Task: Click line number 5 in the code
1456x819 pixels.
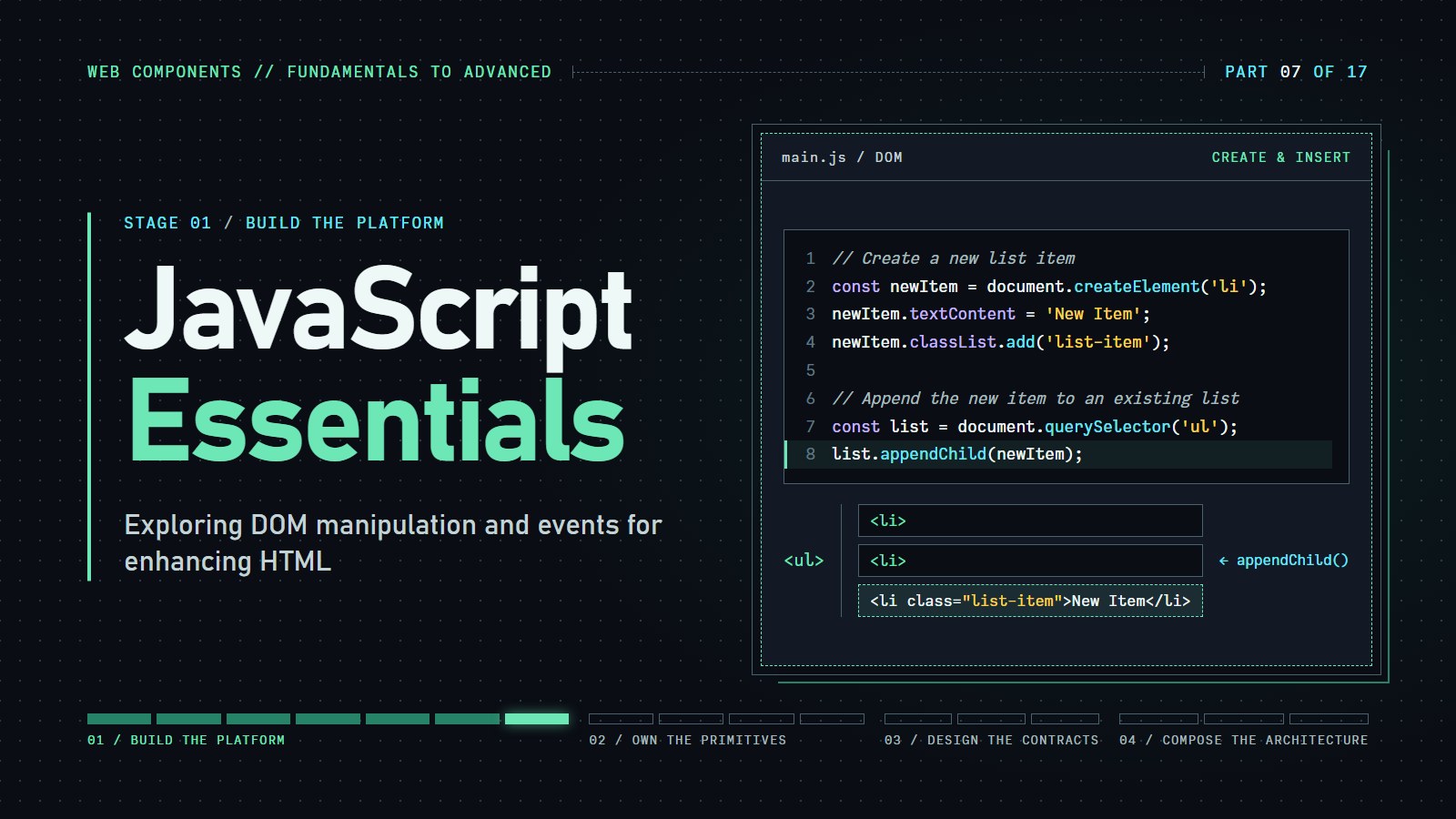Action: pyautogui.click(x=810, y=370)
